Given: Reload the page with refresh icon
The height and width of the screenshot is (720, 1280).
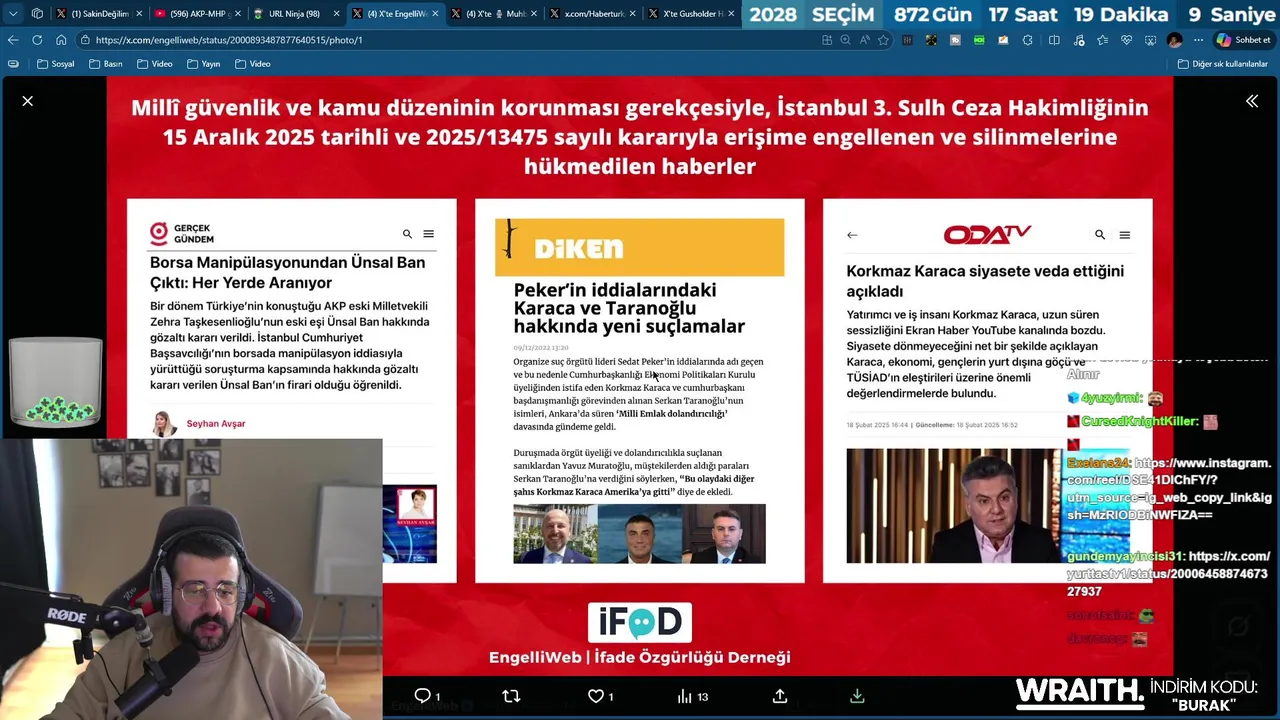Looking at the screenshot, I should click(37, 40).
